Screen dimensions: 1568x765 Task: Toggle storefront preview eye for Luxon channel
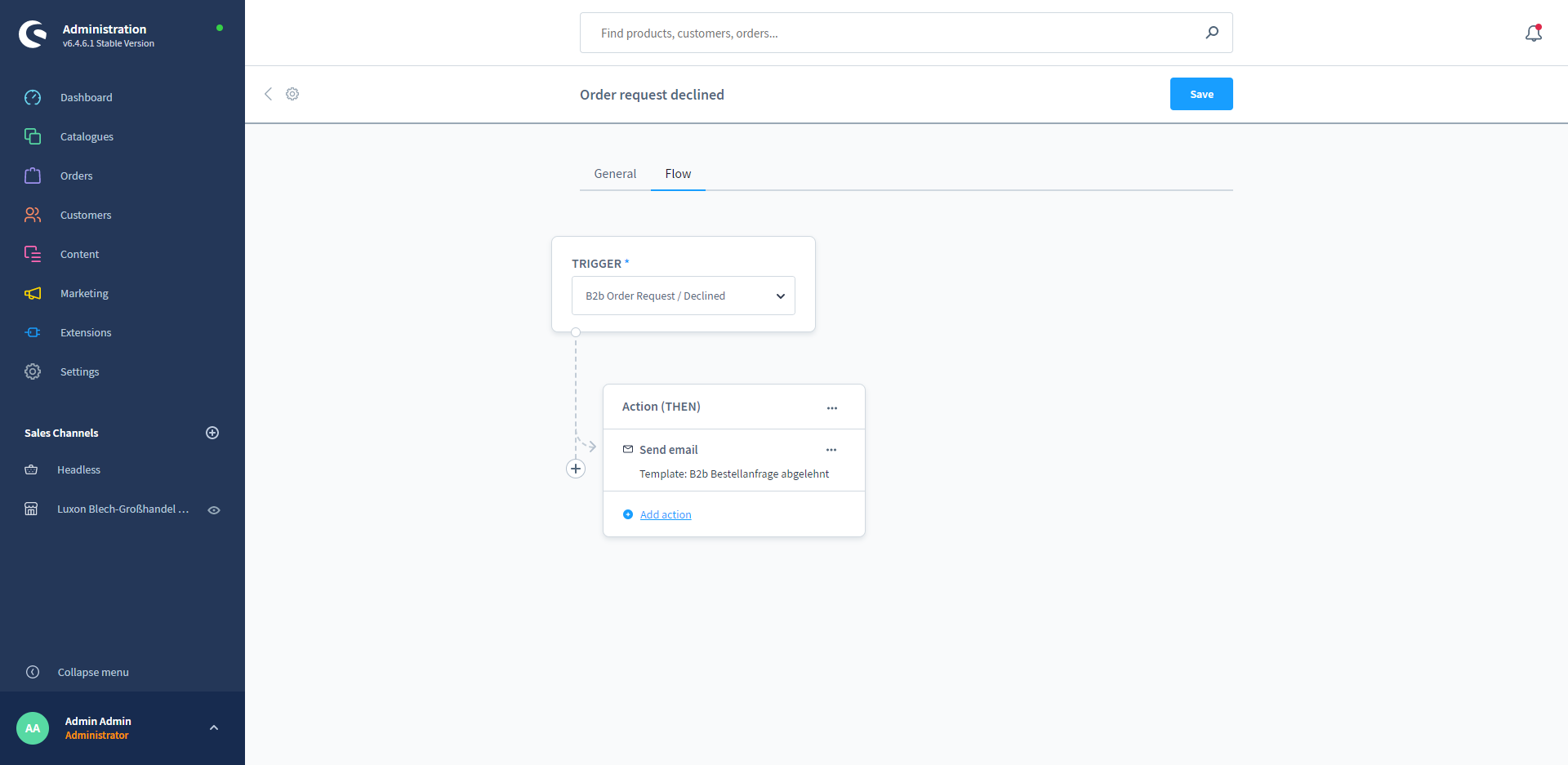[214, 509]
